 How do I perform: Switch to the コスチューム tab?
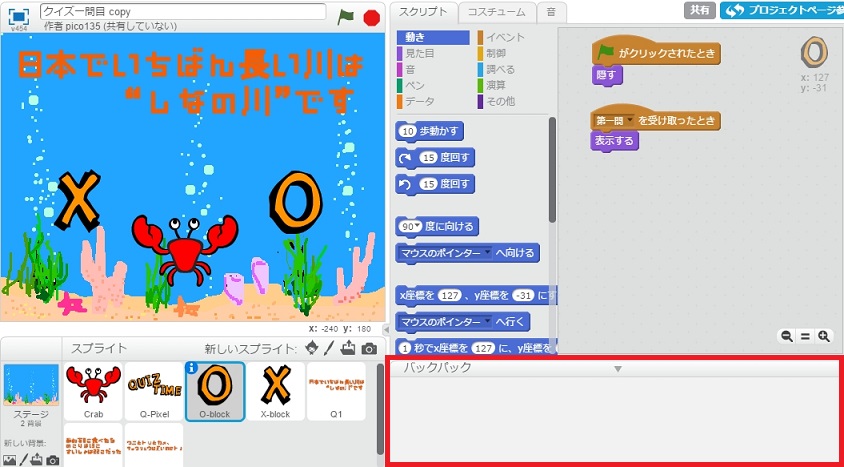497,12
